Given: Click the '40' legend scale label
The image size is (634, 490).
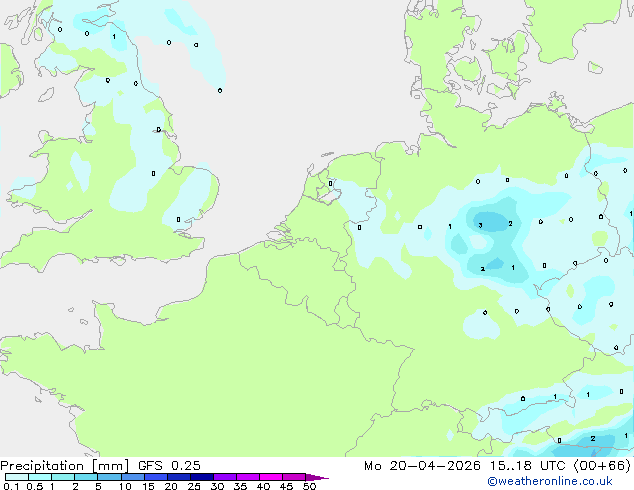Looking at the screenshot, I should click(x=263, y=486).
